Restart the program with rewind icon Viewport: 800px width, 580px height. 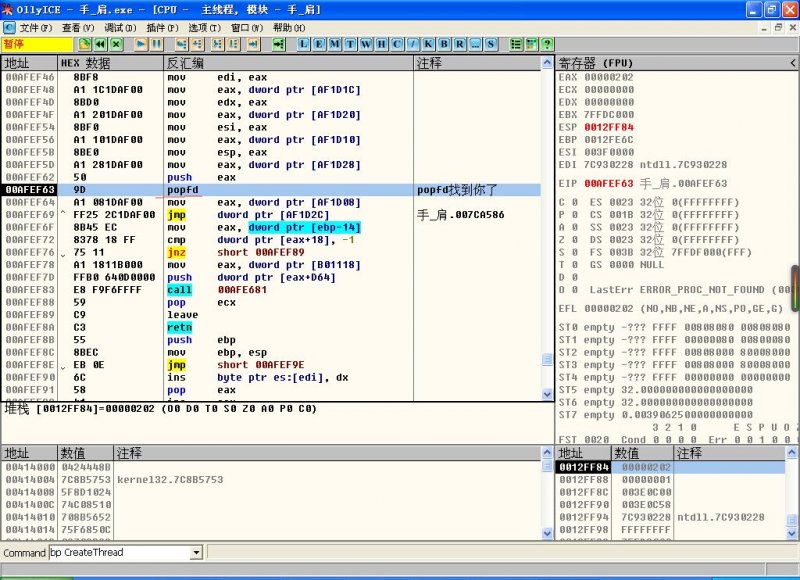click(101, 45)
